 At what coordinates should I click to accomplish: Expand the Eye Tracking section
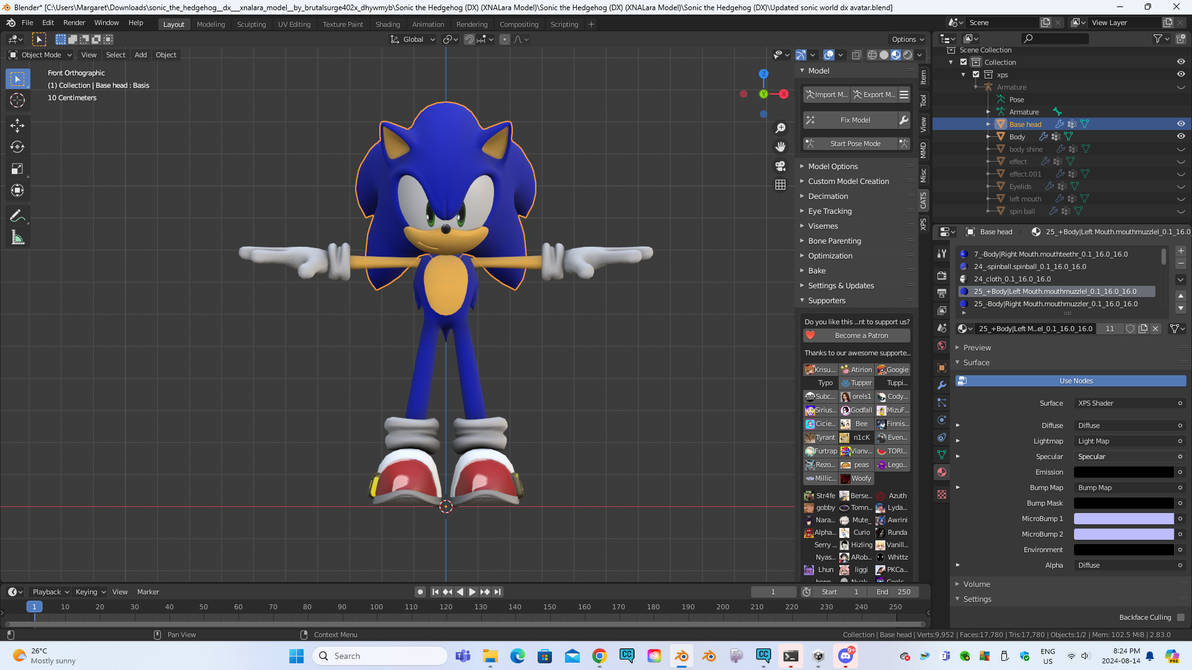832,211
